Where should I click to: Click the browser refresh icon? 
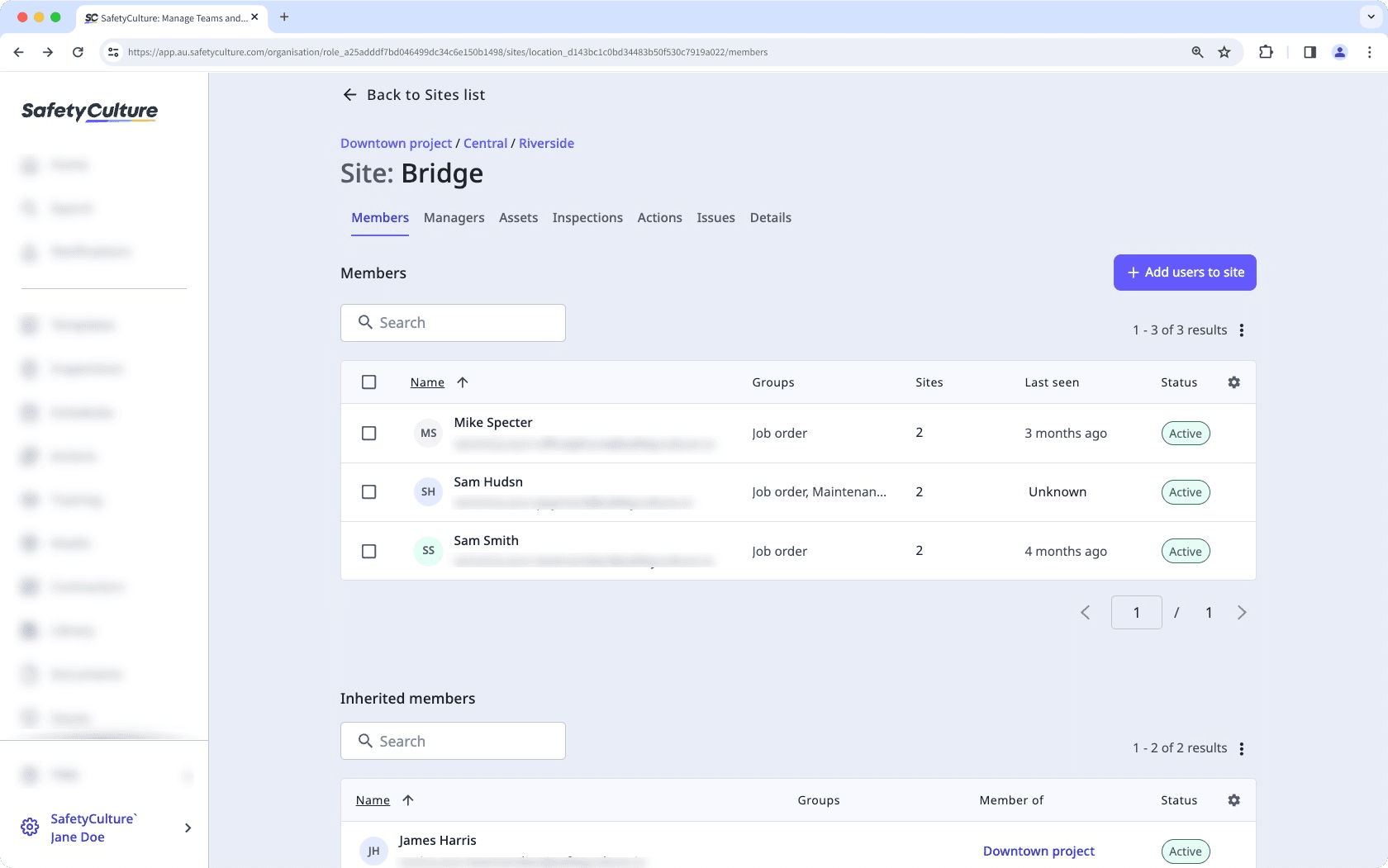(78, 51)
